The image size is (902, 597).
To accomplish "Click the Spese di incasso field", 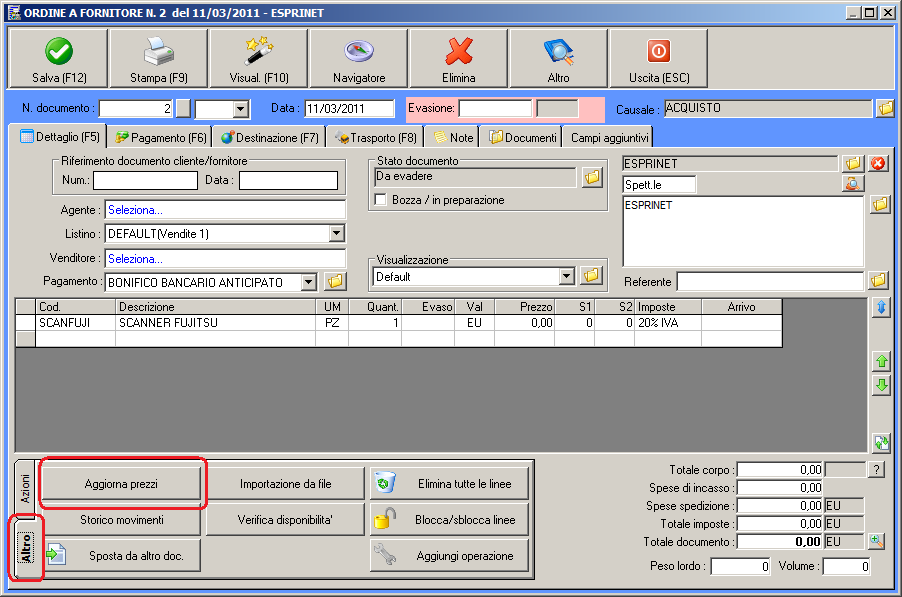I will coord(781,488).
